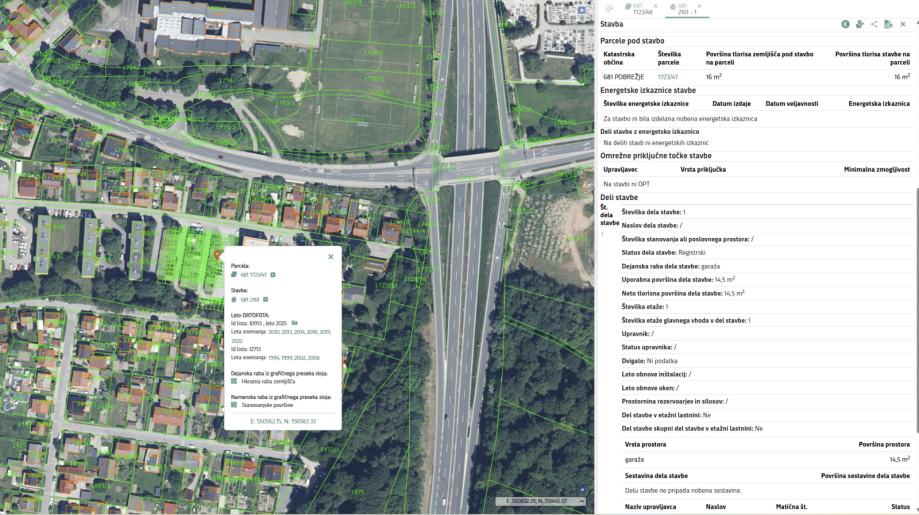Viewport: 919px width, 515px height.
Task: Click the map icon beside leto 2025
Action: tap(294, 323)
